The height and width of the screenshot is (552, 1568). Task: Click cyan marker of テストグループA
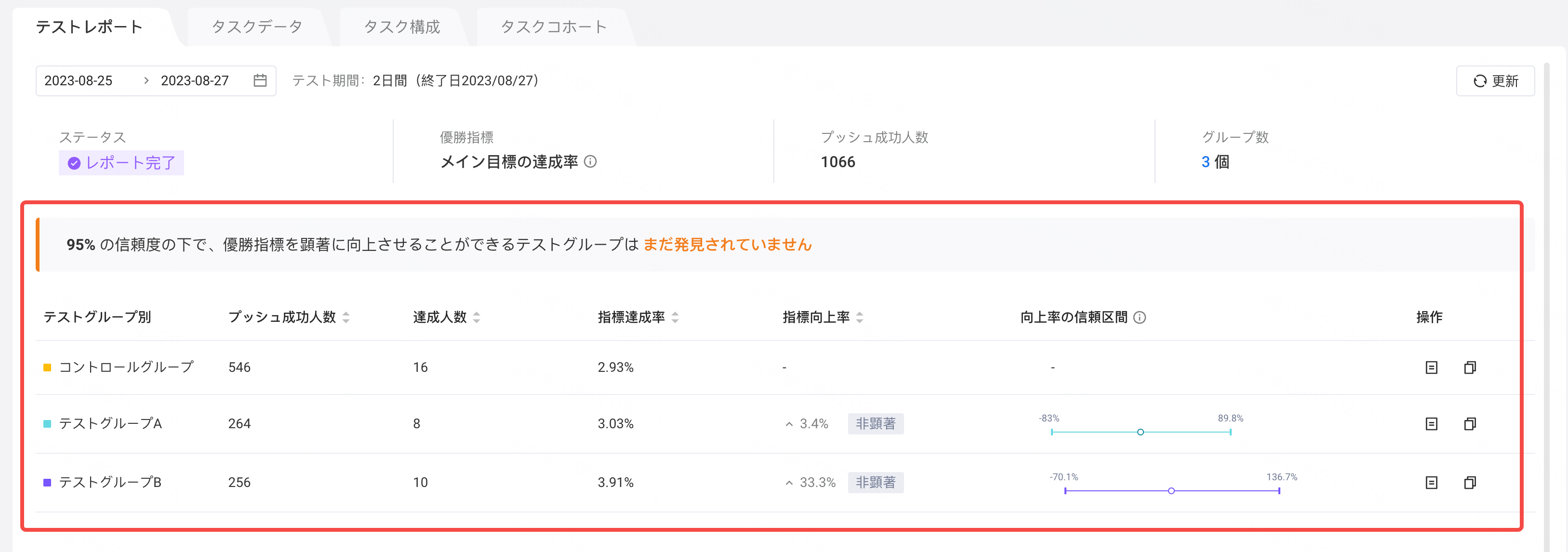(47, 423)
